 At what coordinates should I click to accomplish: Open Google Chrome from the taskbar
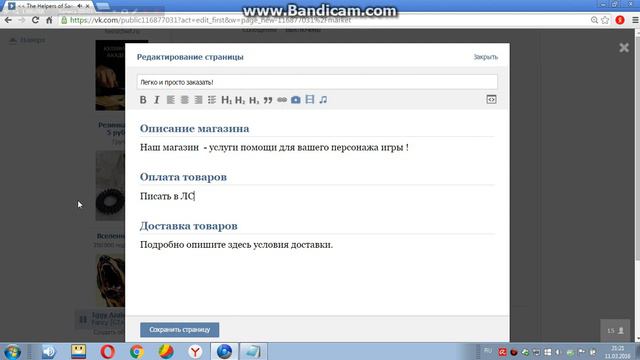click(137, 351)
